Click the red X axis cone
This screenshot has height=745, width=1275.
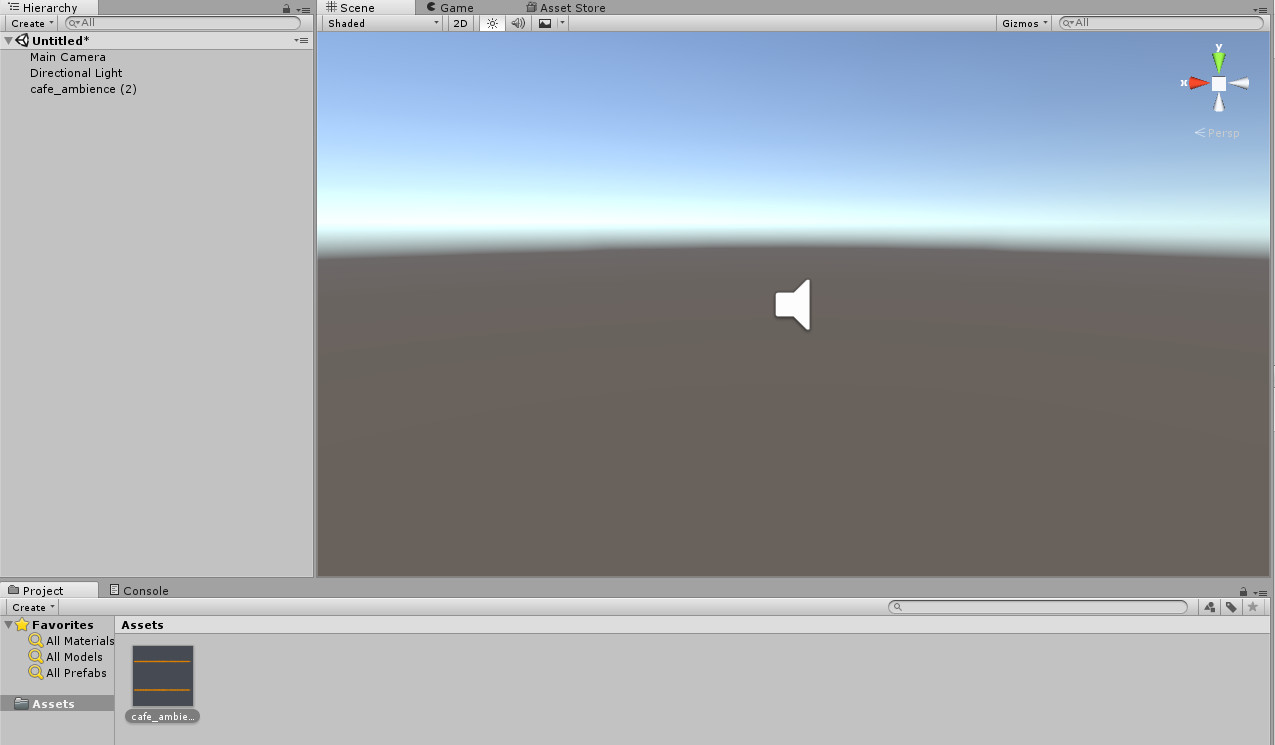[x=1198, y=83]
